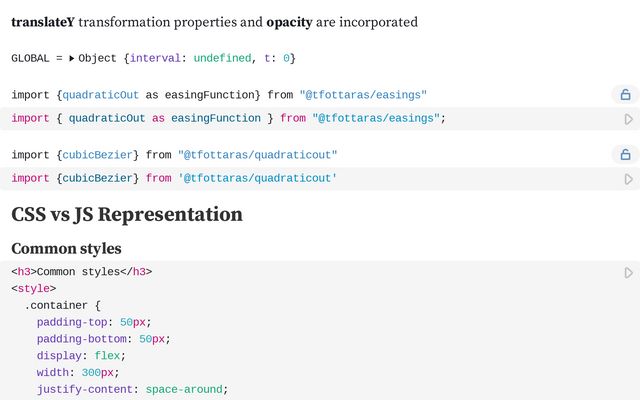This screenshot has width=640, height=400.
Task: Toggle the lock icon on cubicBezier import cell
Action: click(625, 155)
